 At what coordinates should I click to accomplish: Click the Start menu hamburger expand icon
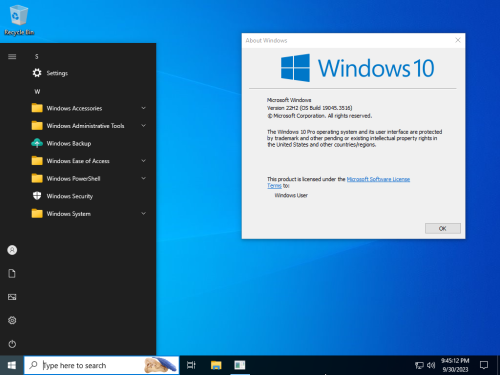click(12, 56)
